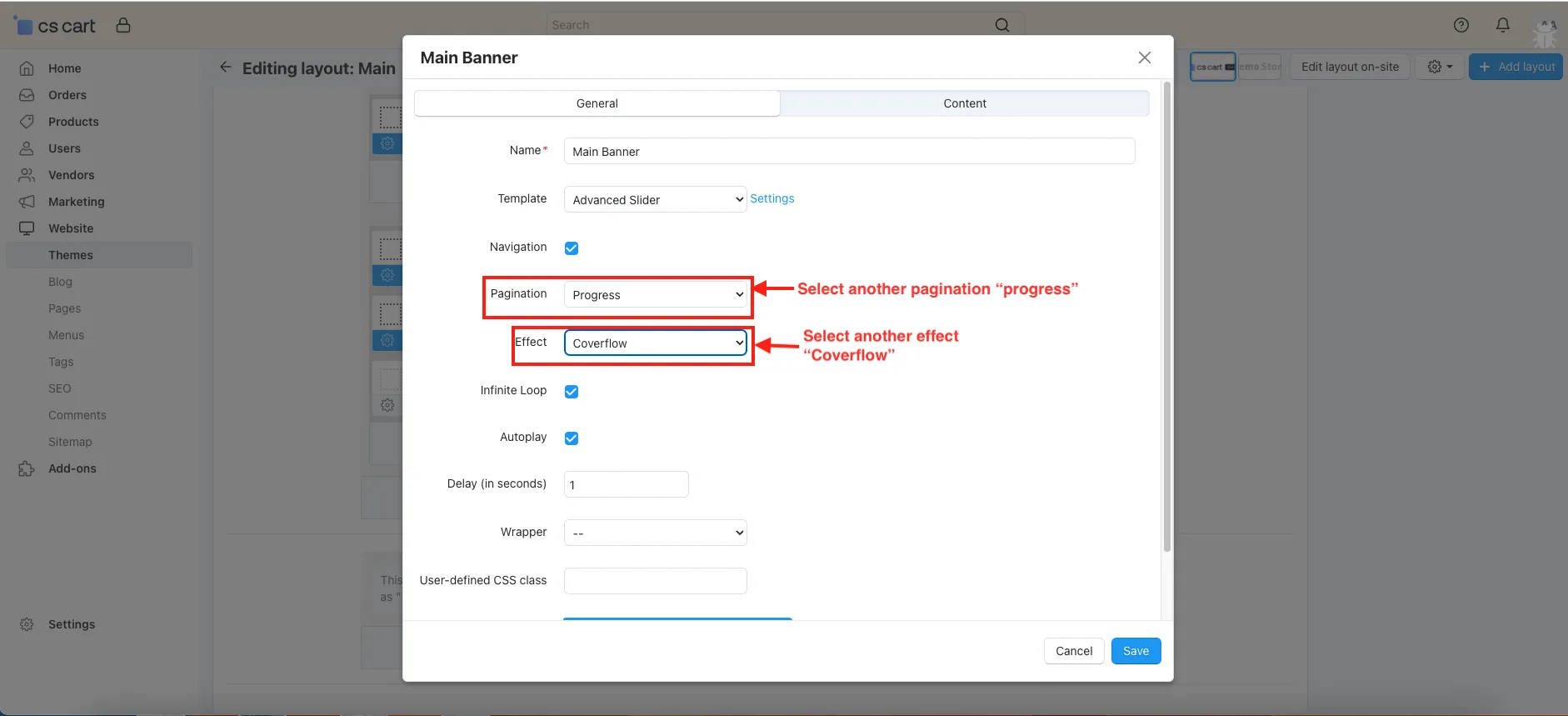Open the Effect dropdown showing Coverflow
Image resolution: width=1568 pixels, height=716 pixels.
point(656,343)
